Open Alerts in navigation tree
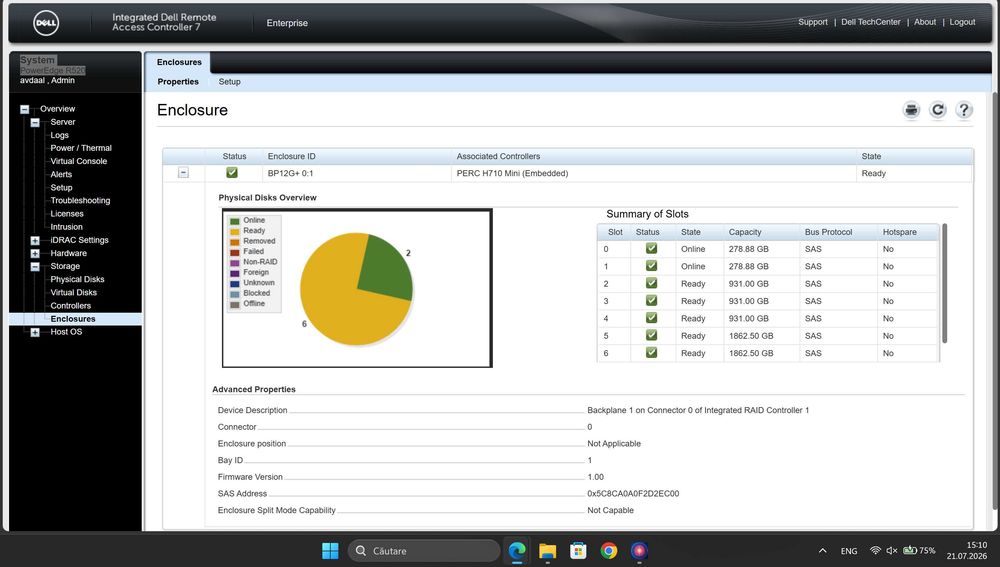The height and width of the screenshot is (567, 1000). 61,174
